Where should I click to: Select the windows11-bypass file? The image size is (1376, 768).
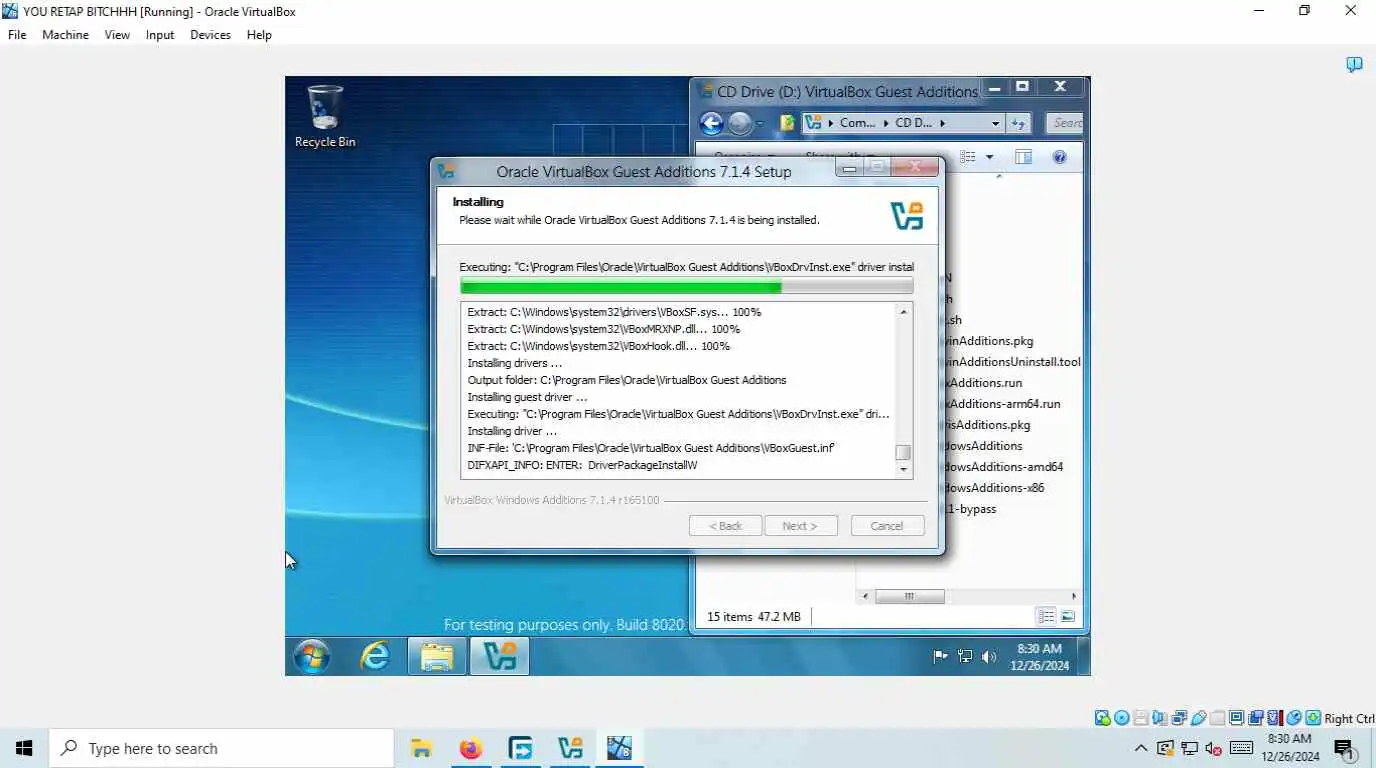(969, 509)
